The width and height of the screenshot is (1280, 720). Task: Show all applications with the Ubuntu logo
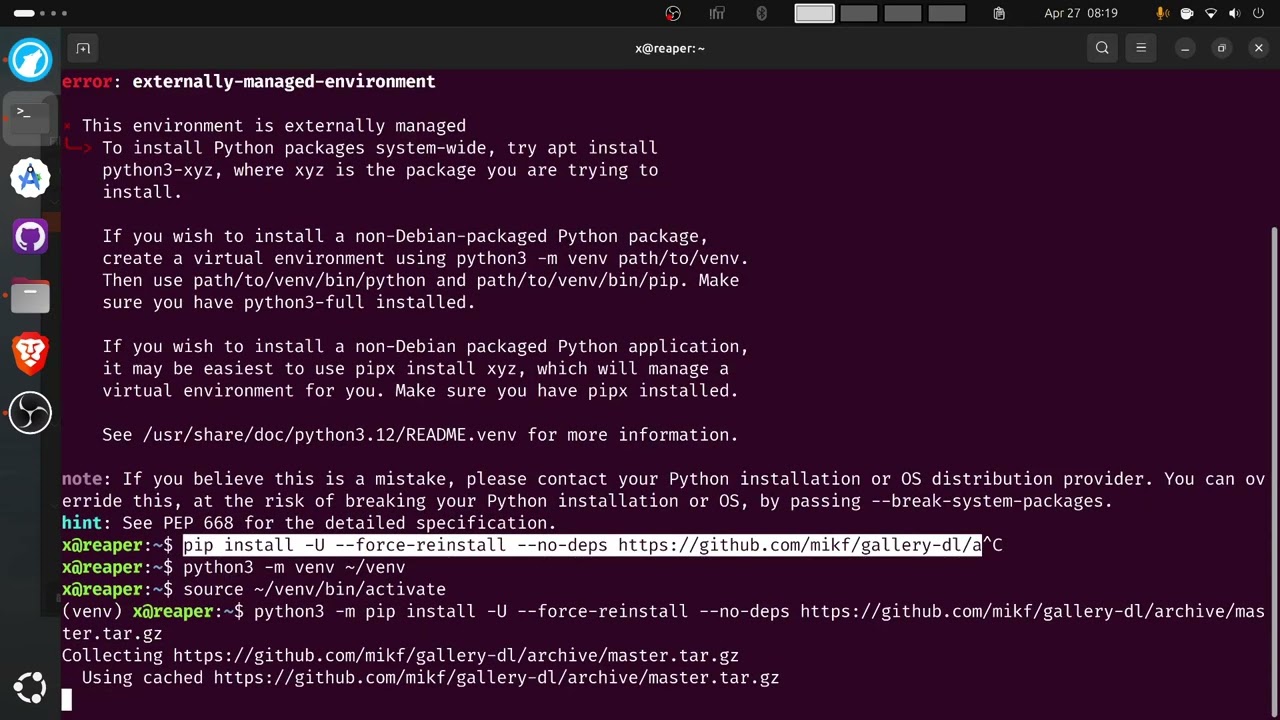[x=30, y=688]
